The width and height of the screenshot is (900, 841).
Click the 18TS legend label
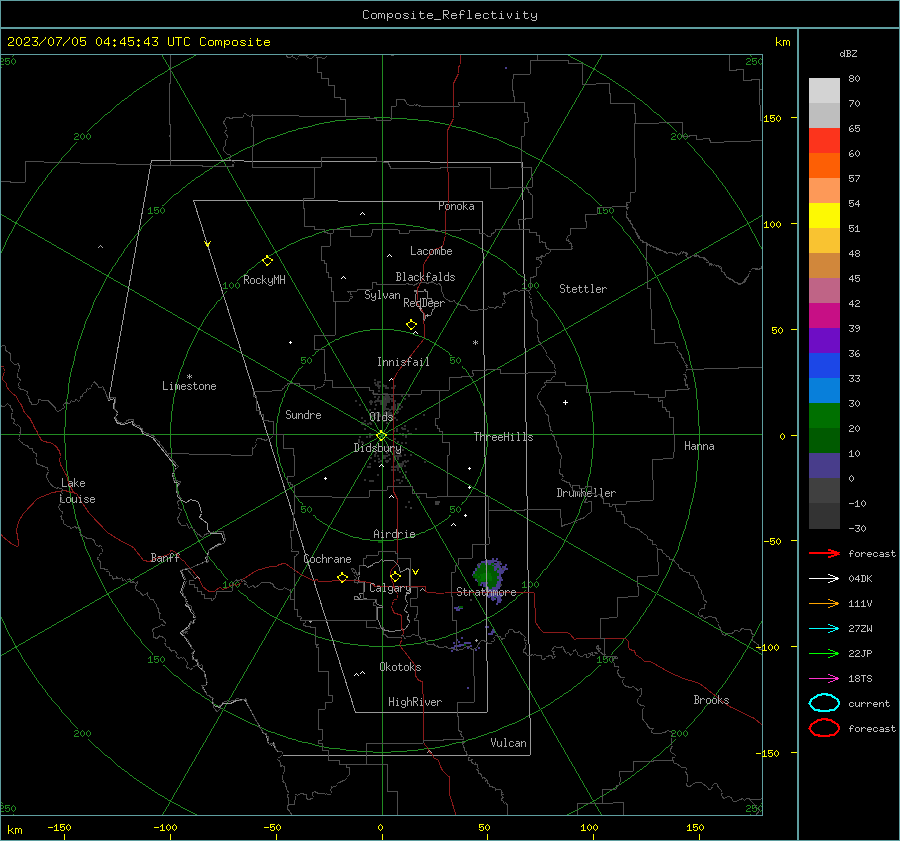coord(860,679)
